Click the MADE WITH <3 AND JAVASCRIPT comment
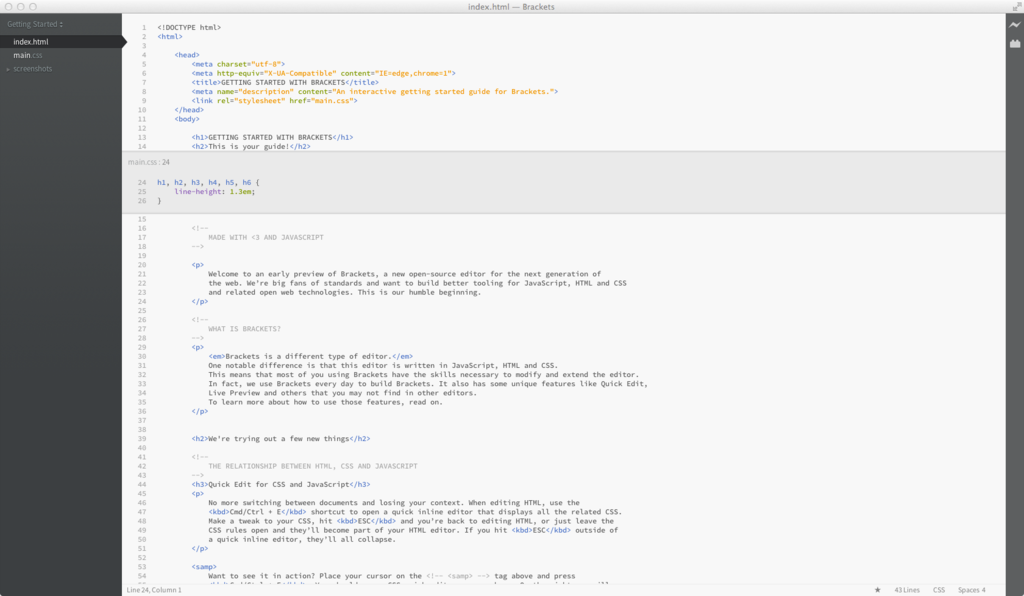 (266, 238)
